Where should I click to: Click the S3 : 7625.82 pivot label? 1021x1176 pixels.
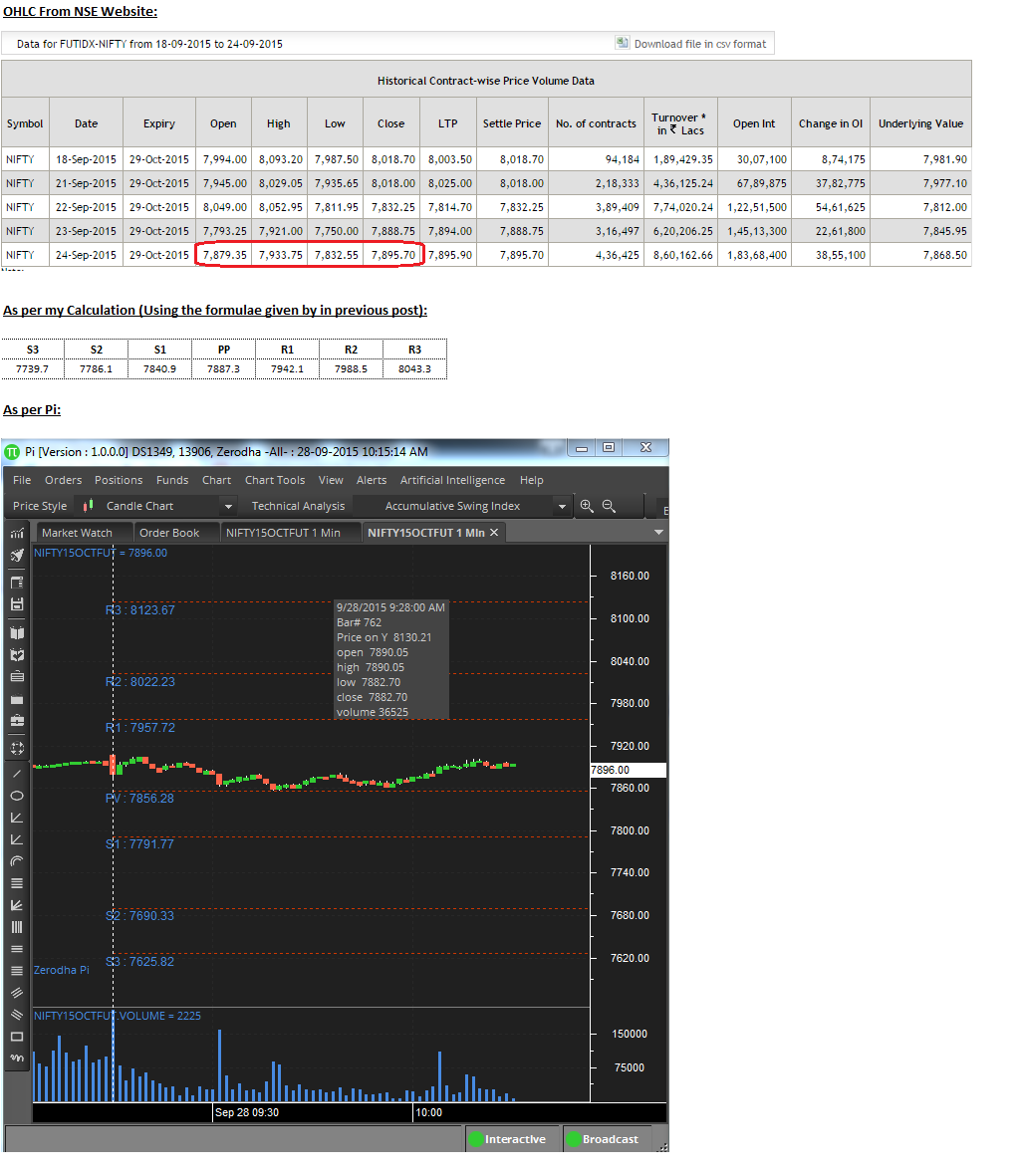[139, 962]
